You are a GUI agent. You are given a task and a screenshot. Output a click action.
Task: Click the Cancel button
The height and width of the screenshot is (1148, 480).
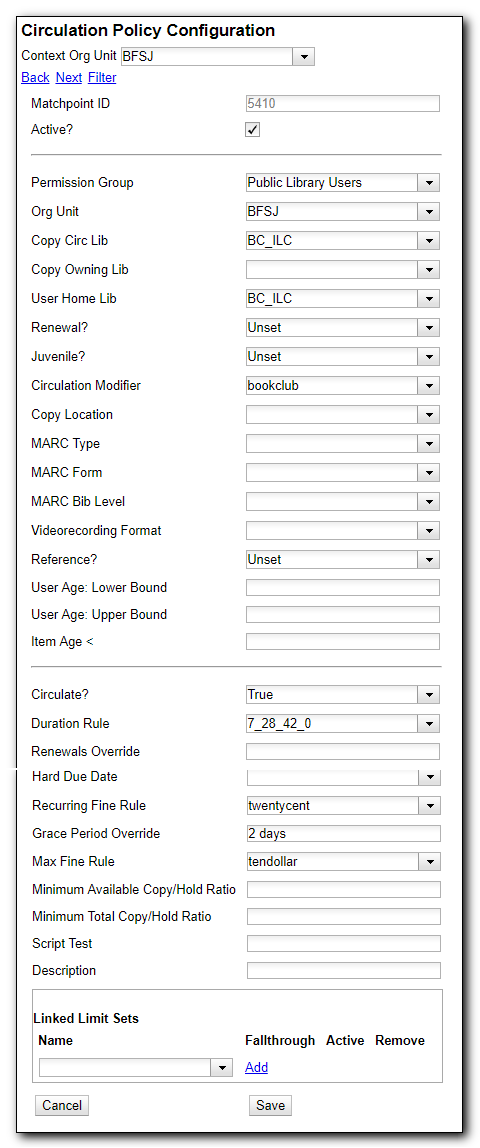61,1106
